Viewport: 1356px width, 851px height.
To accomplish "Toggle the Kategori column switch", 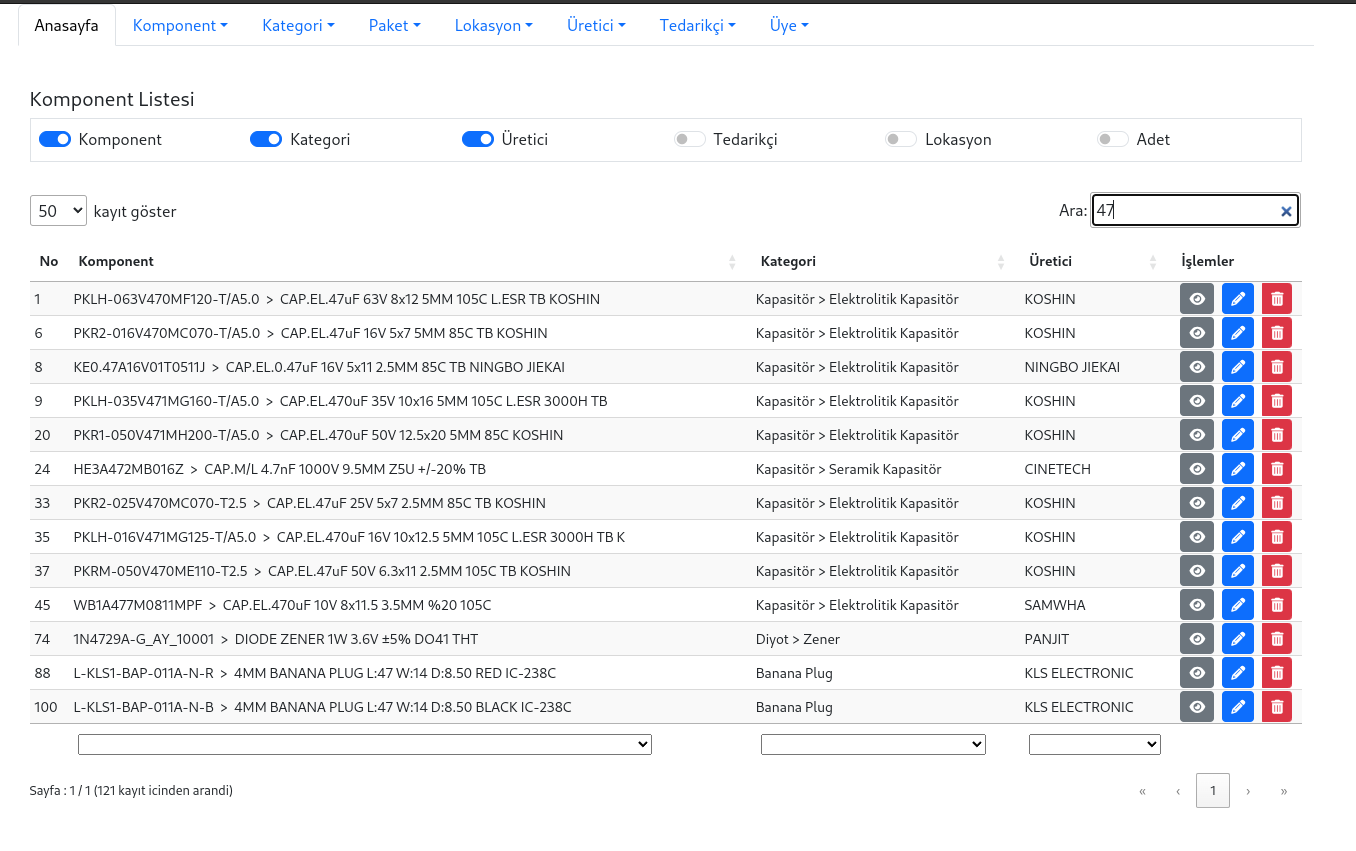I will point(266,139).
